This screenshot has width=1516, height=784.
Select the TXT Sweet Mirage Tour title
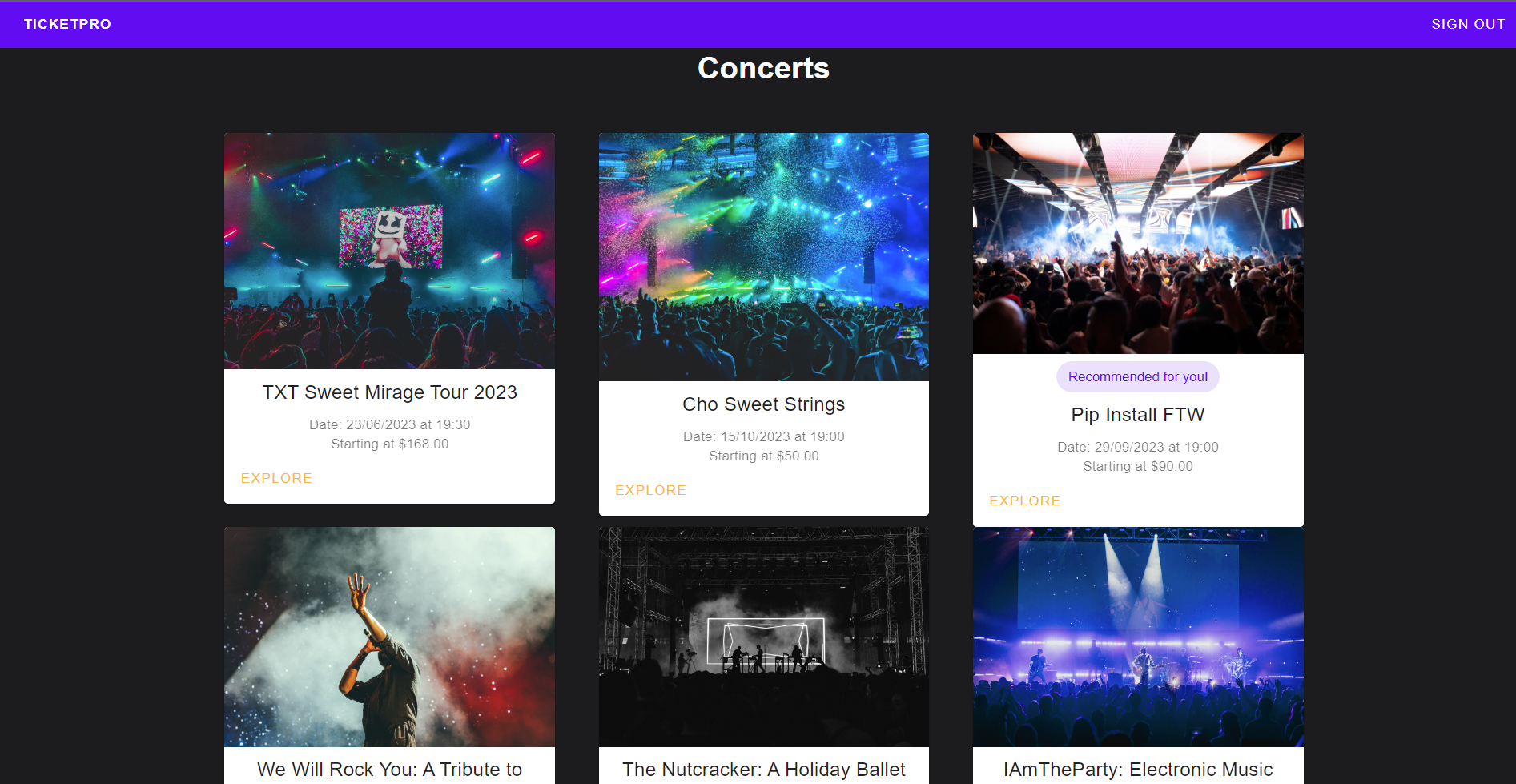[389, 392]
